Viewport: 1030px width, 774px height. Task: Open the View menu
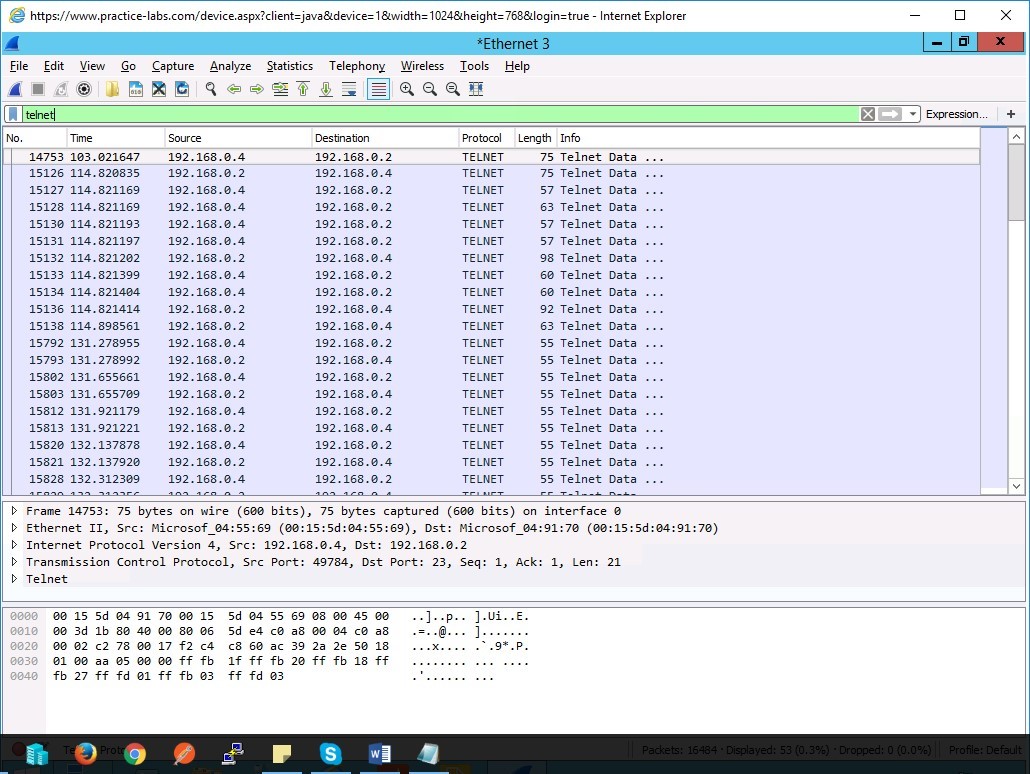[92, 66]
